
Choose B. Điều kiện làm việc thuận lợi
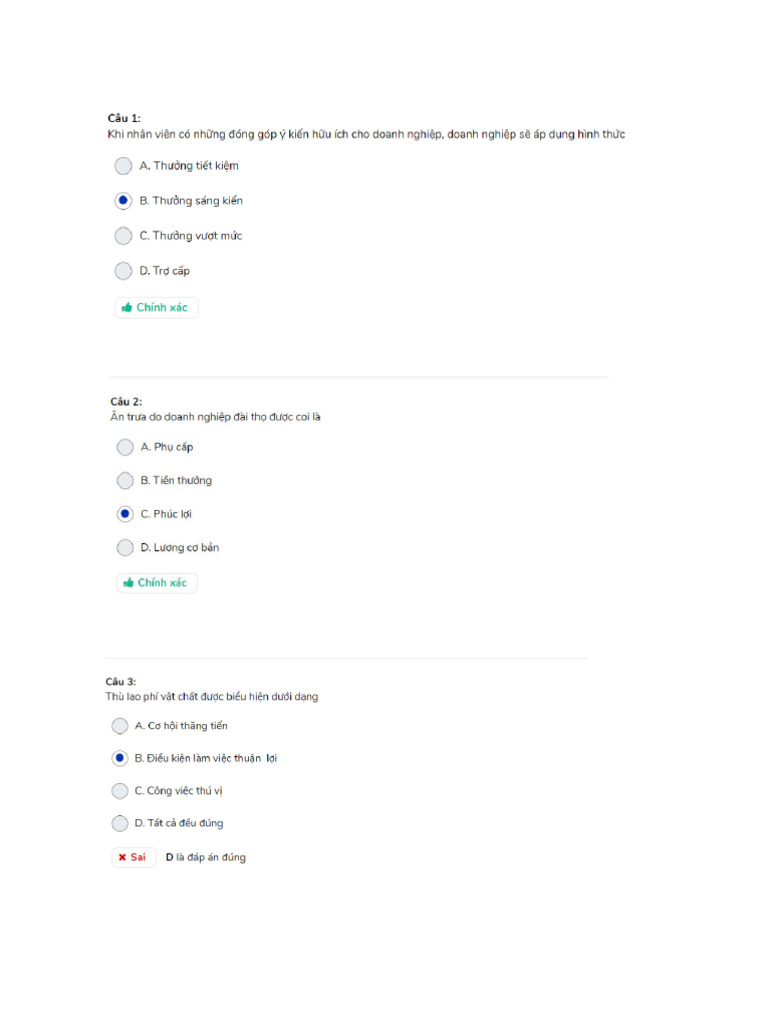[120, 758]
